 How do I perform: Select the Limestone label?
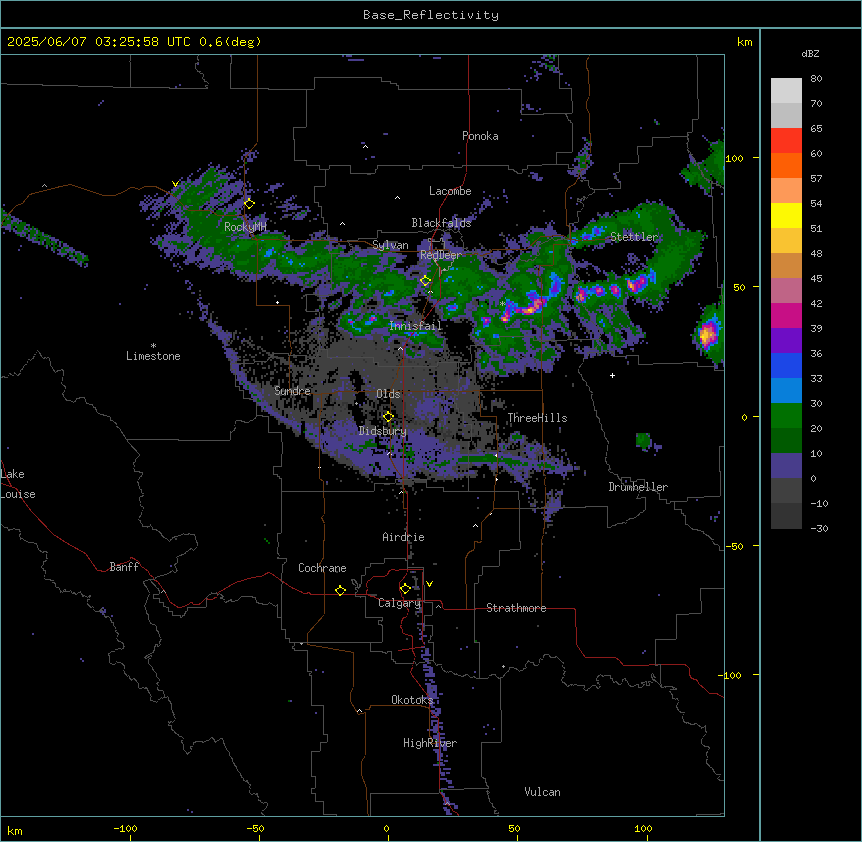coord(153,356)
